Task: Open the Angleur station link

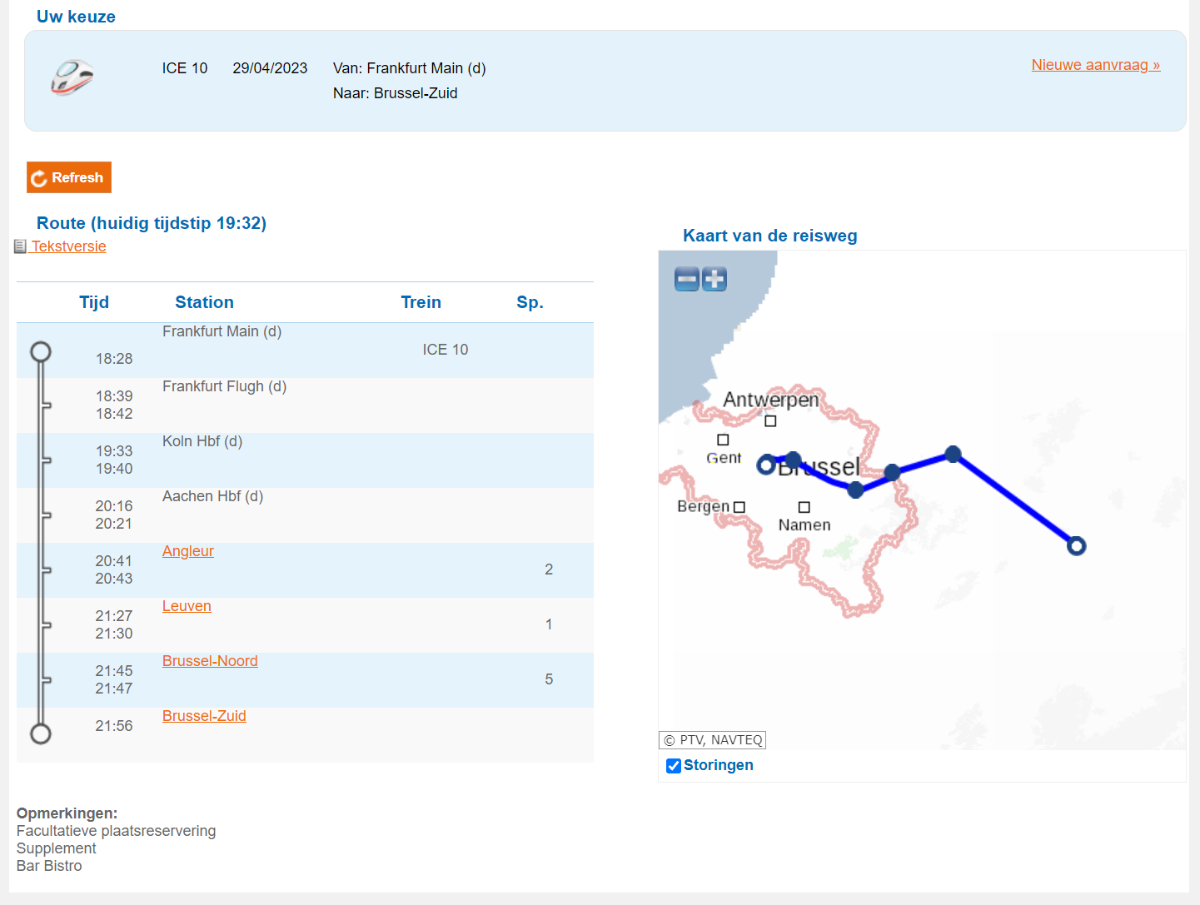Action: point(188,551)
